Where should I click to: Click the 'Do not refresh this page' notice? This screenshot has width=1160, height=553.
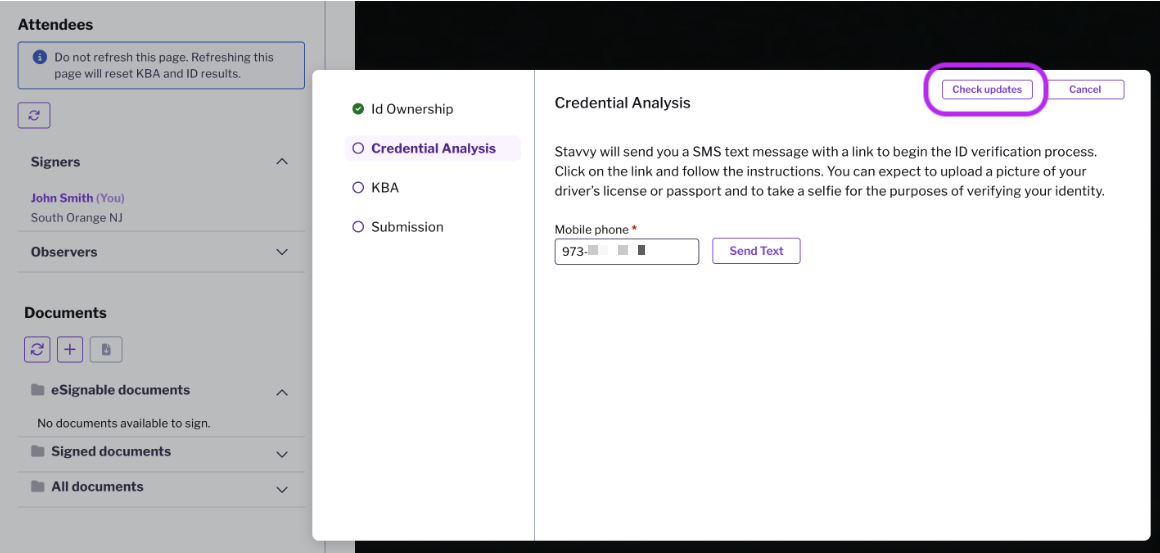tap(161, 65)
